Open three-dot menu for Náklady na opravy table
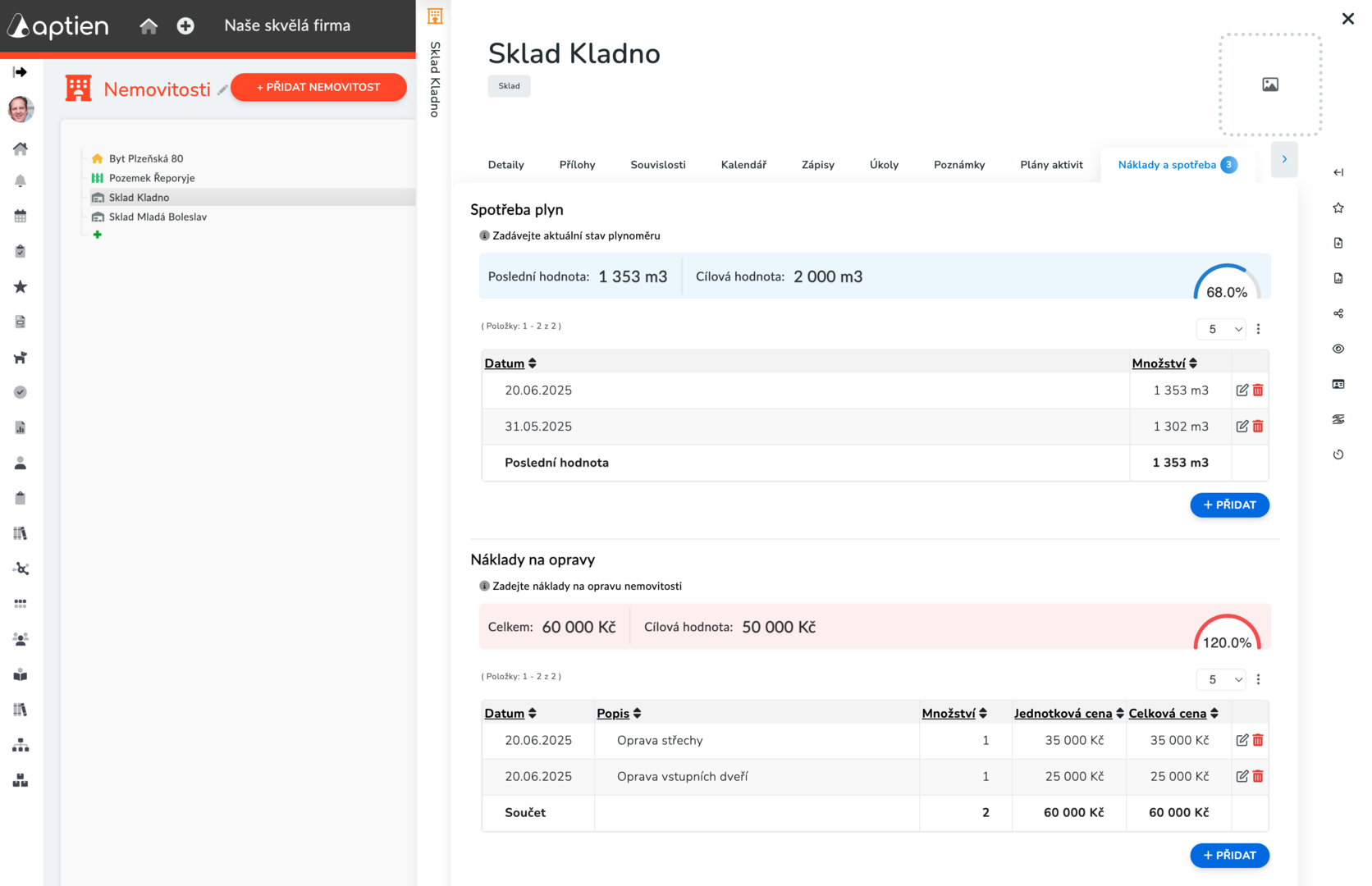The image size is (1372, 886). coord(1258,679)
